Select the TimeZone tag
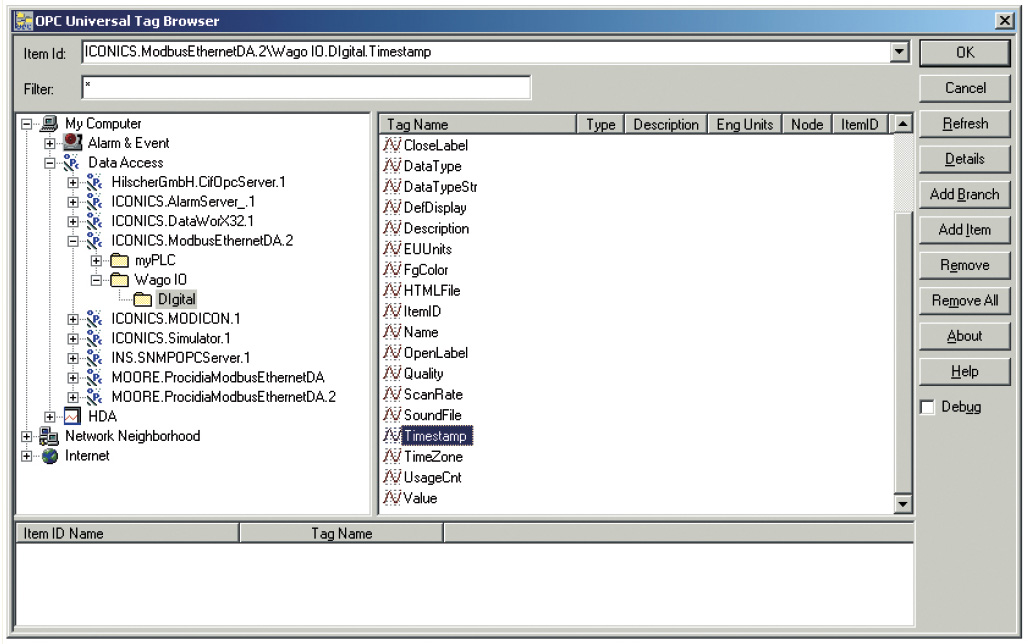1028x644 pixels. (433, 456)
